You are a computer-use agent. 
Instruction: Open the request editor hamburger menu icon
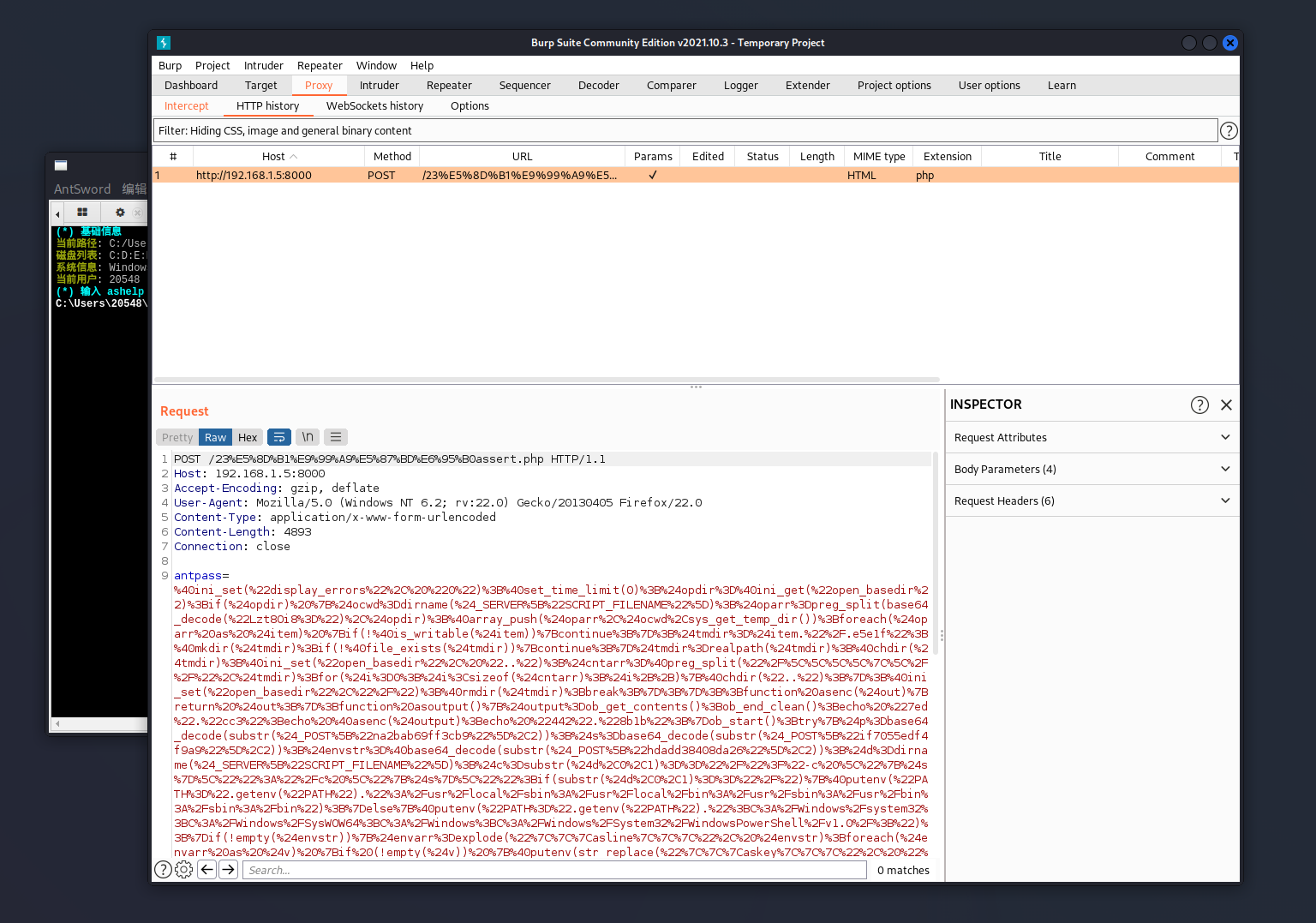click(336, 437)
